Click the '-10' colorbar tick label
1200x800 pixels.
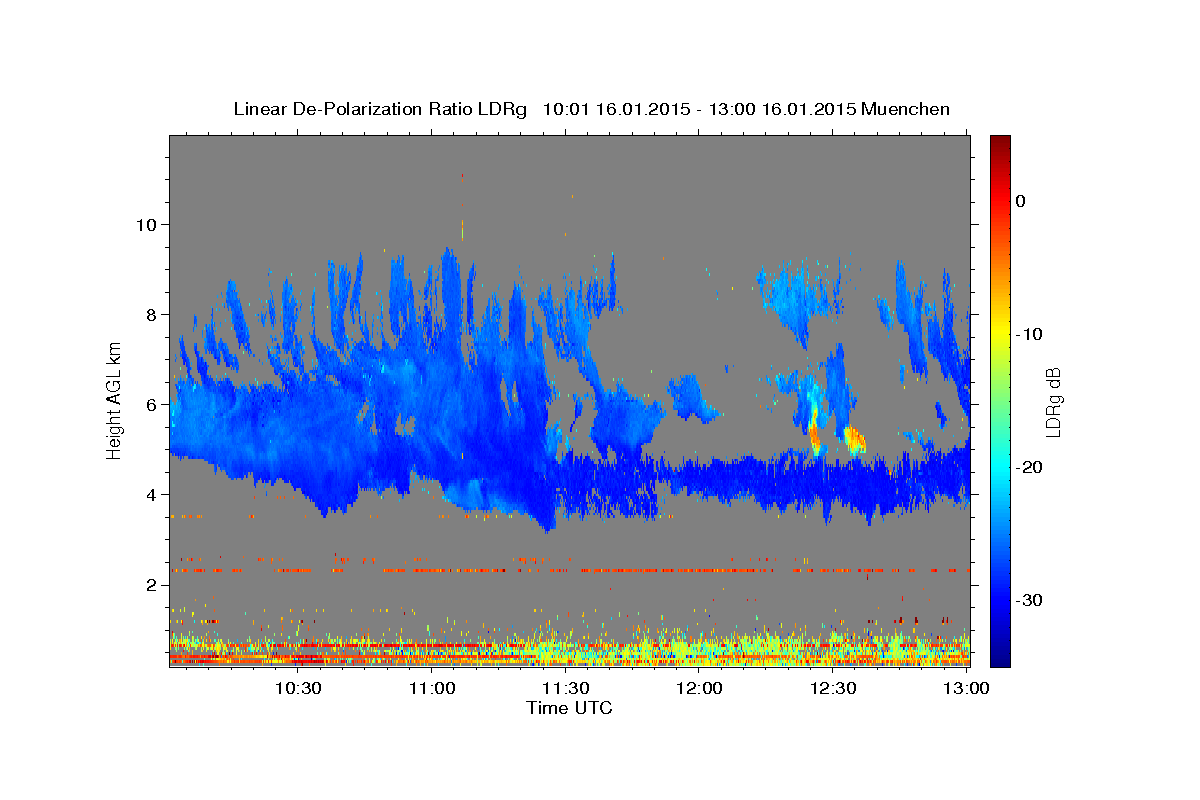point(1029,334)
